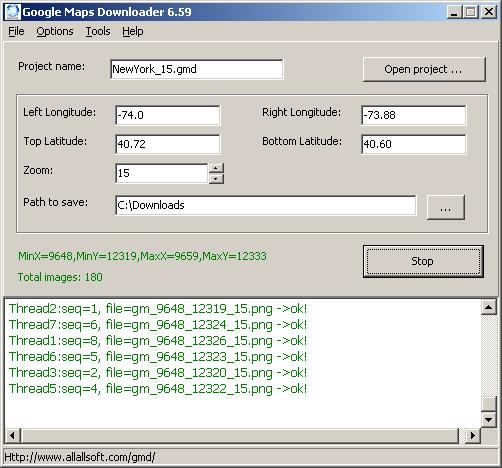Click the Google Maps Downloader 6.59 title text
The height and width of the screenshot is (468, 502).
pos(107,12)
